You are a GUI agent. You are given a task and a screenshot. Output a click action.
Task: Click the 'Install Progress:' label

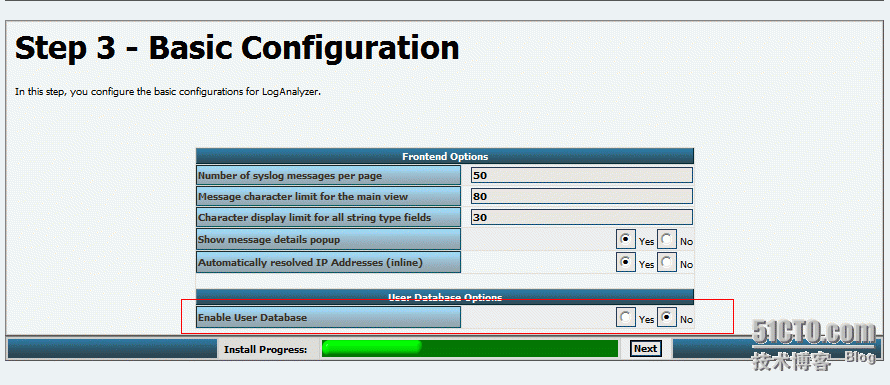point(266,349)
